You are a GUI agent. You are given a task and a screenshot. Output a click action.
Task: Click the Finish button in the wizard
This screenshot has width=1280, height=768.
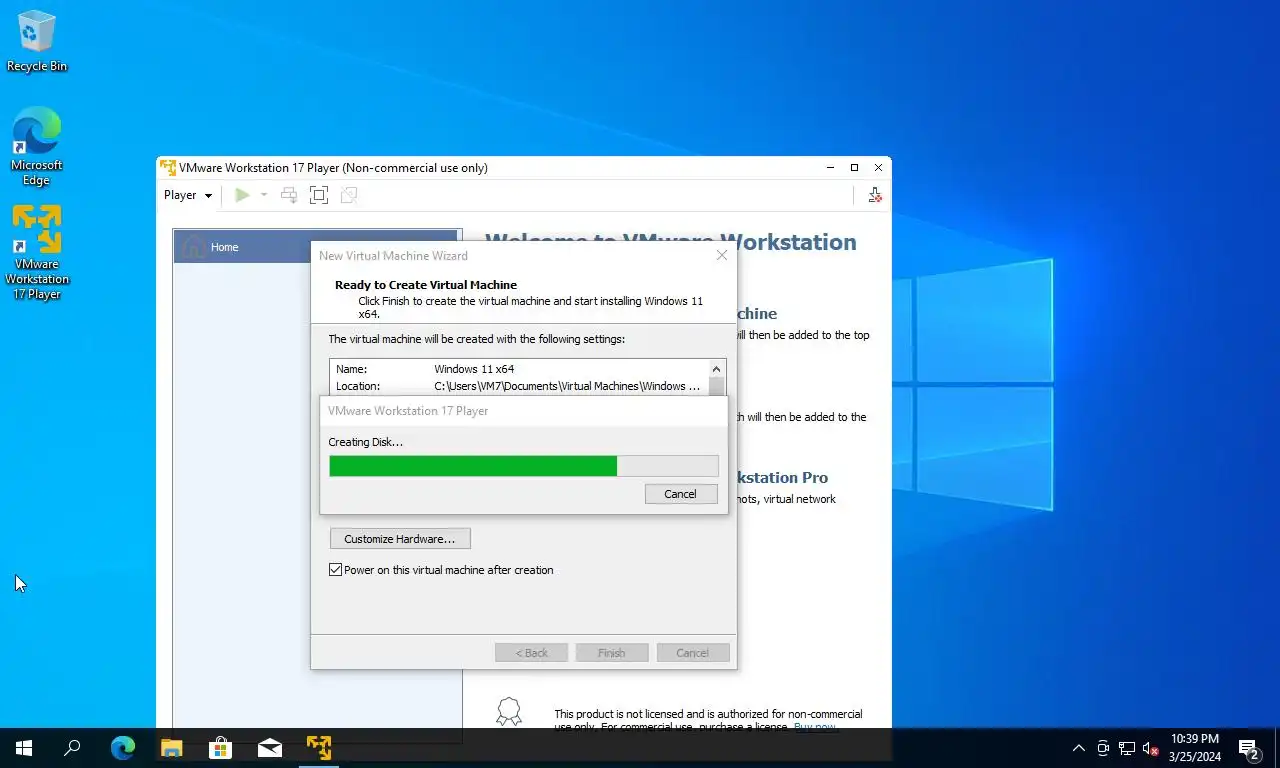tap(611, 653)
